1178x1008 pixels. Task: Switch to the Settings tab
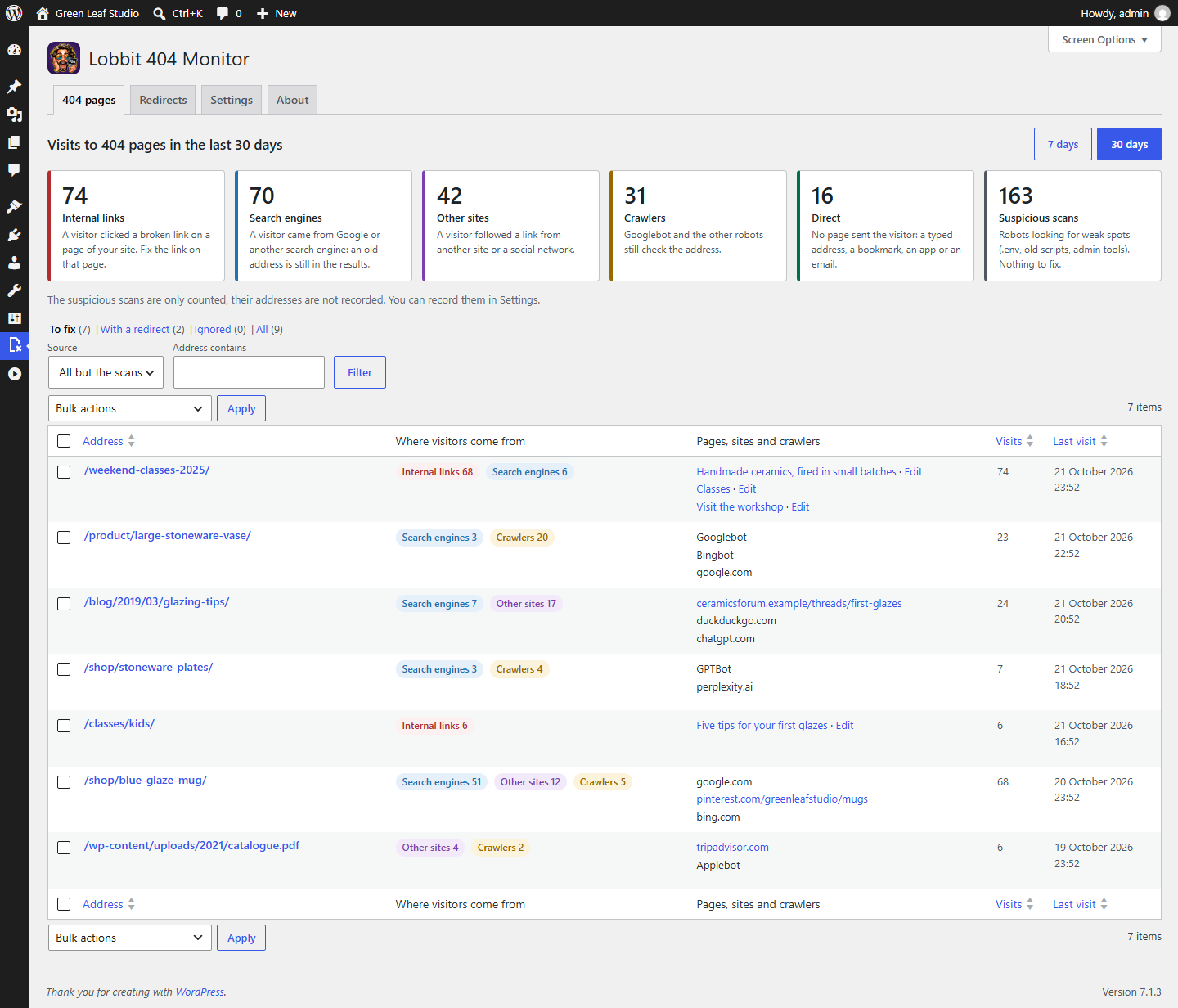coord(232,100)
